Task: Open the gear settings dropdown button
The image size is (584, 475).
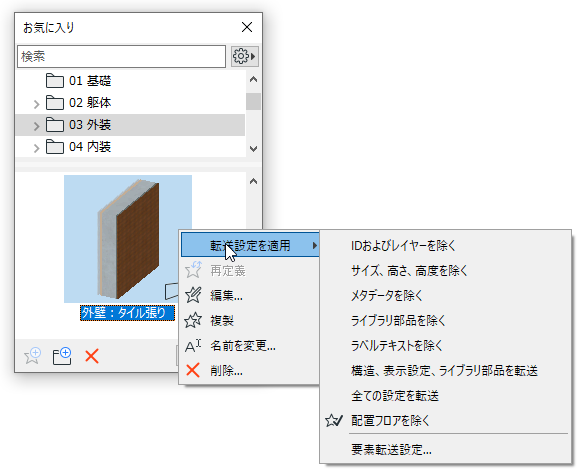Action: pyautogui.click(x=244, y=56)
